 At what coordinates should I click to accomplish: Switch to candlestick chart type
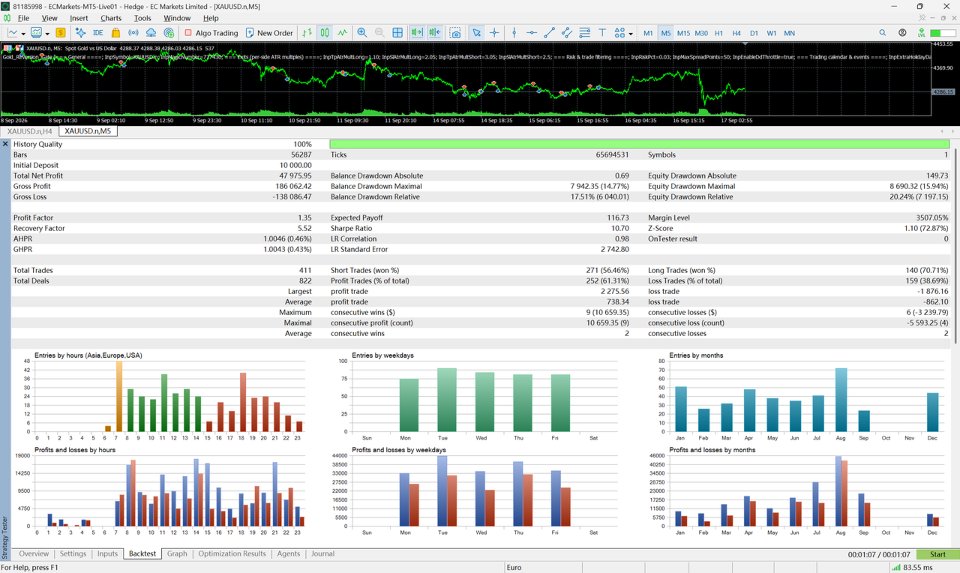pyautogui.click(x=324, y=32)
